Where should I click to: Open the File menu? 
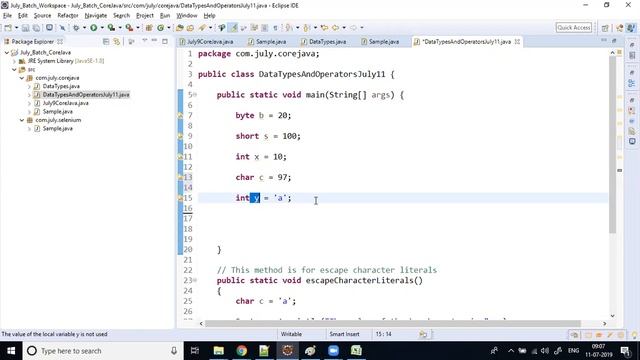tap(7, 16)
